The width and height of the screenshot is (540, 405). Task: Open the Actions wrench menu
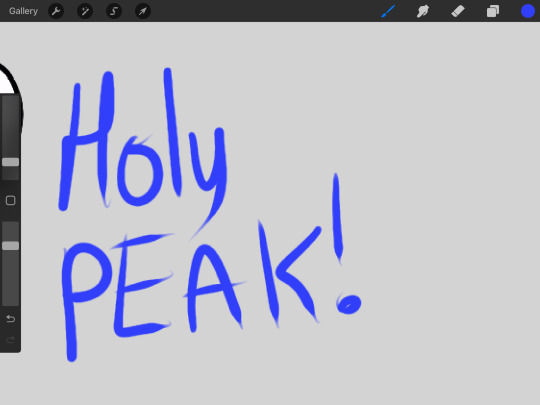pyautogui.click(x=56, y=11)
